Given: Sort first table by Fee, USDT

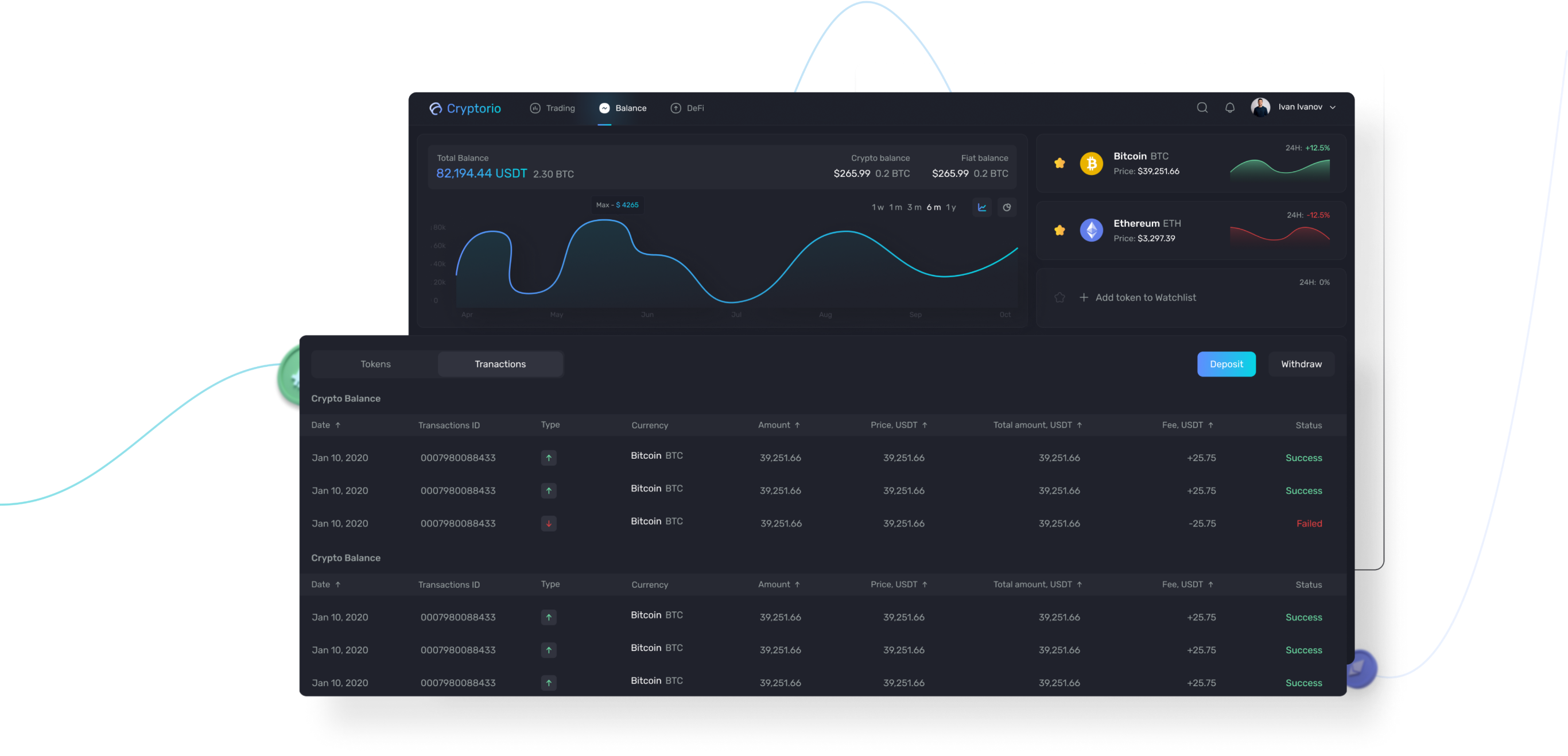Looking at the screenshot, I should tap(1187, 425).
